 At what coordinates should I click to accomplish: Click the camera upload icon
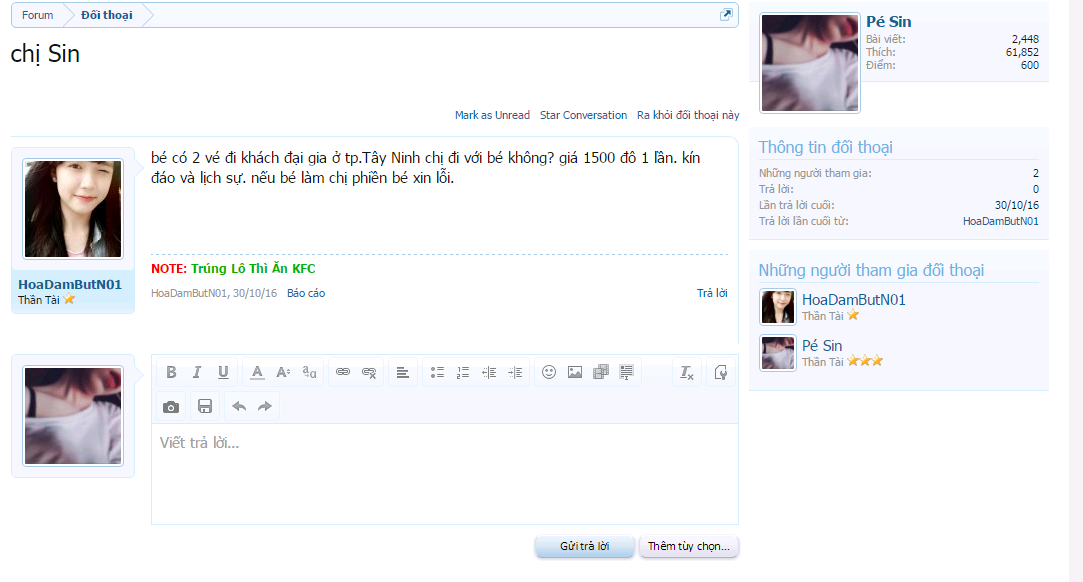click(x=171, y=406)
